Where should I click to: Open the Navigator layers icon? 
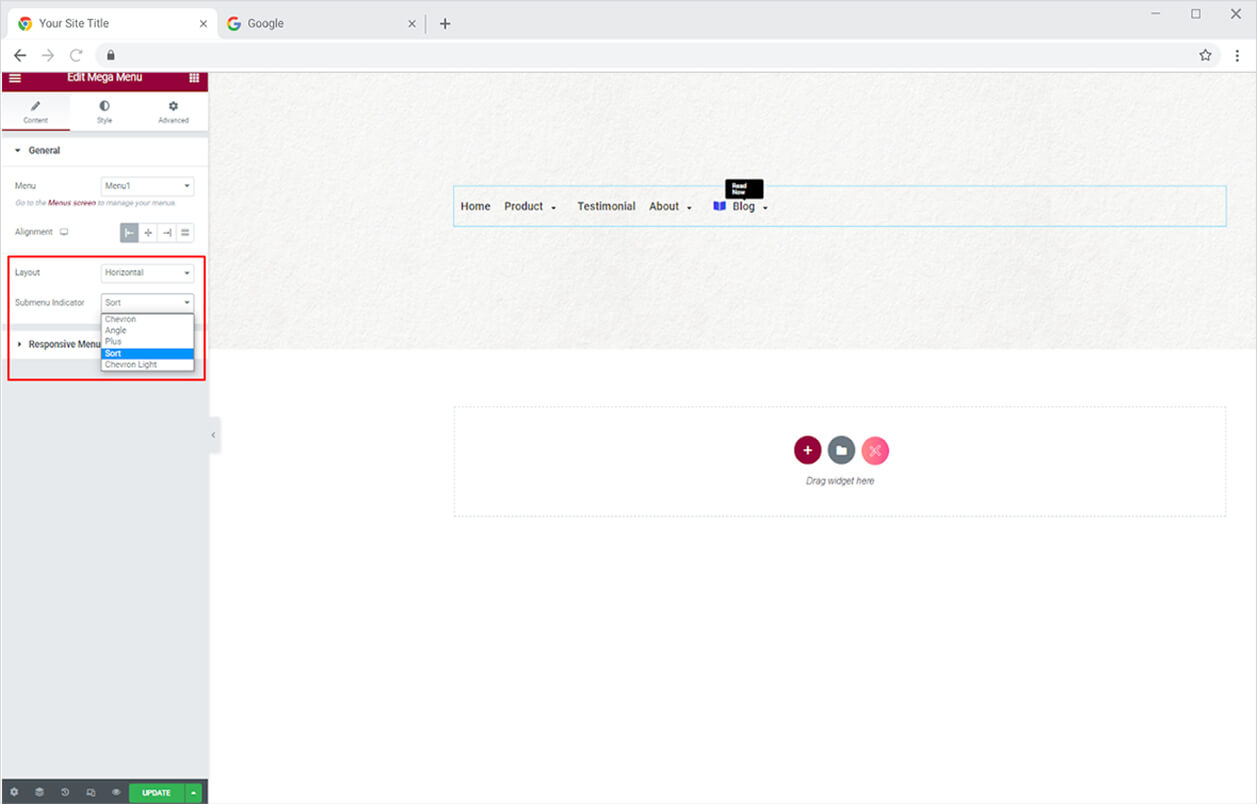[x=39, y=792]
